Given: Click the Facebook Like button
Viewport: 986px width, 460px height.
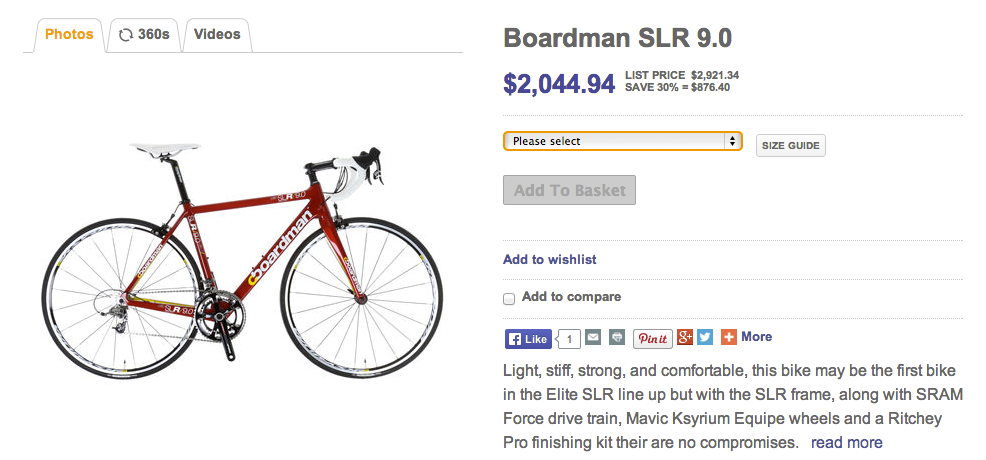Looking at the screenshot, I should coord(527,339).
